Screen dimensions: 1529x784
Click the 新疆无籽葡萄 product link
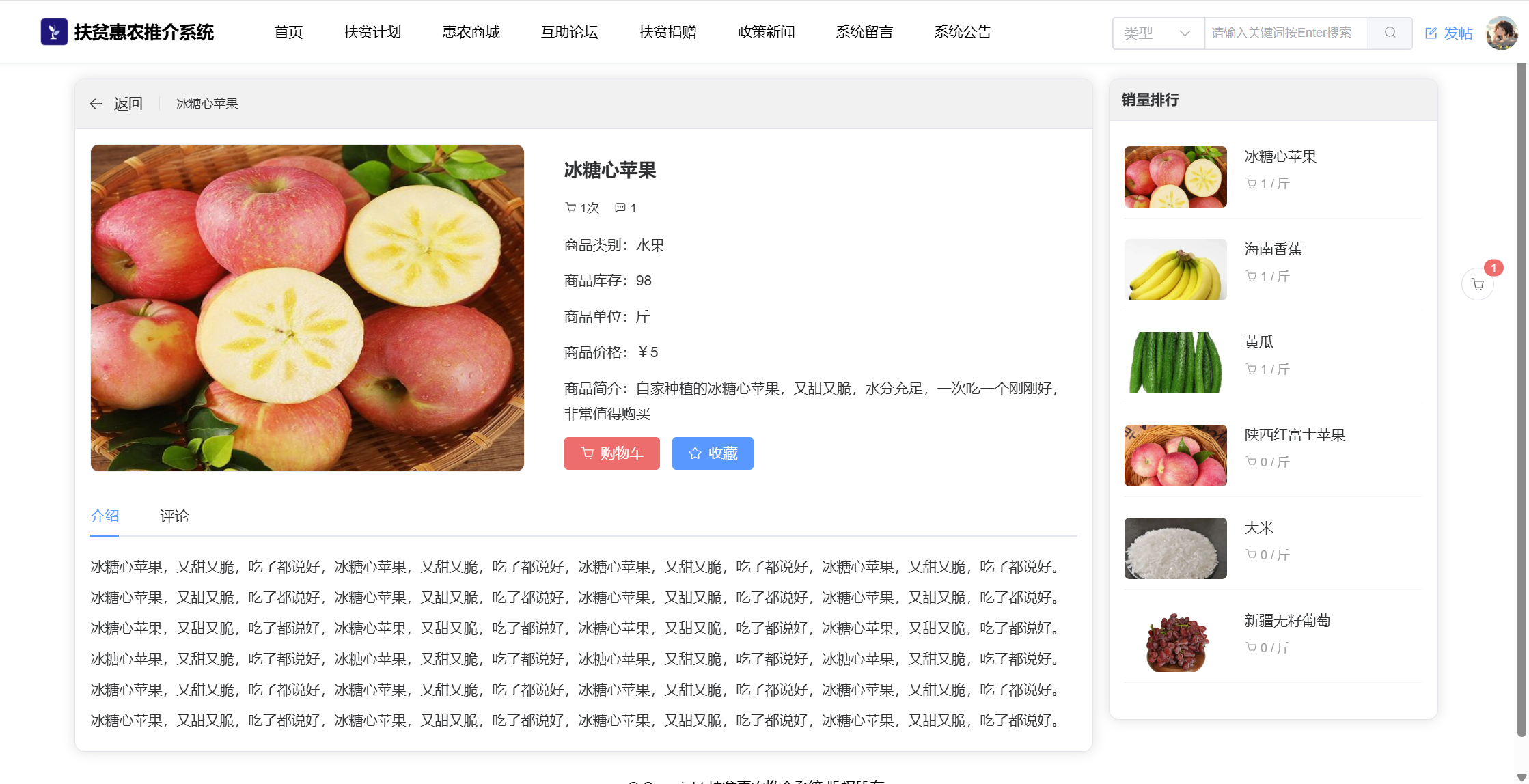tap(1287, 621)
